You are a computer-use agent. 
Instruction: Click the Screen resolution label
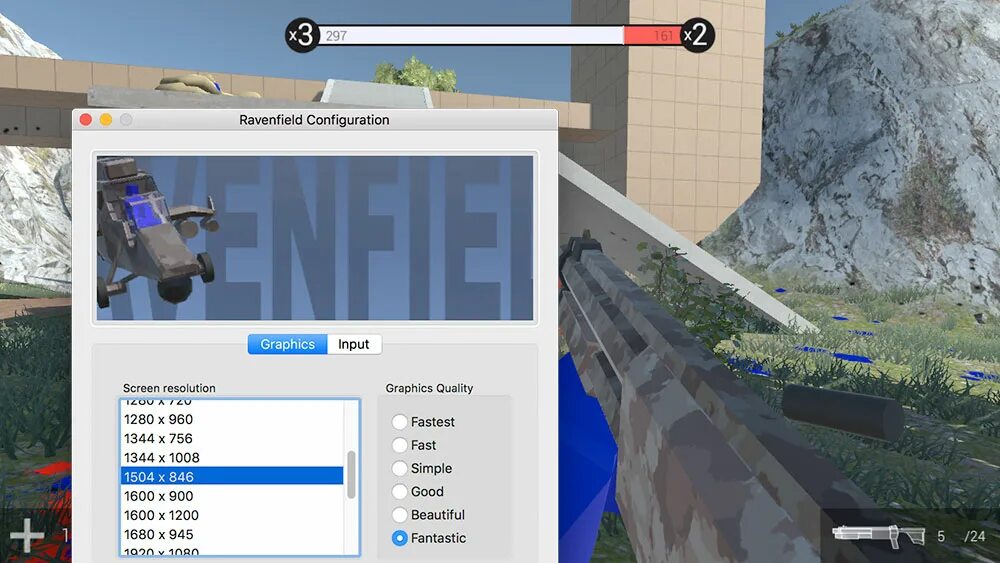(x=169, y=388)
